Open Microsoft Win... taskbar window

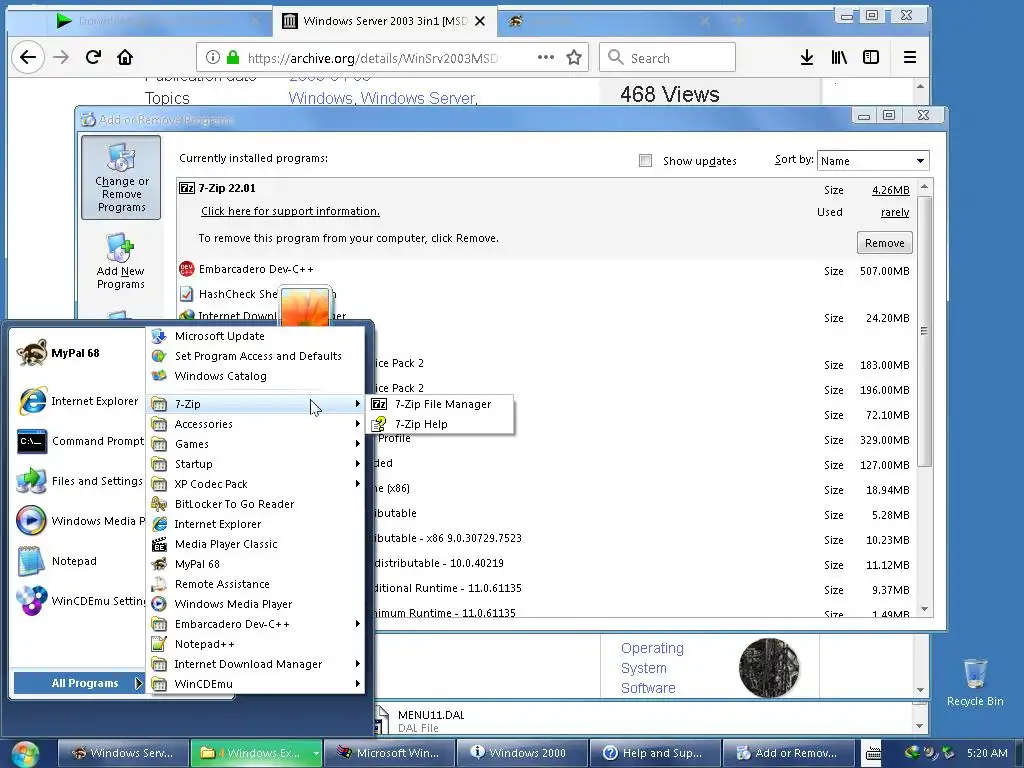coord(389,754)
